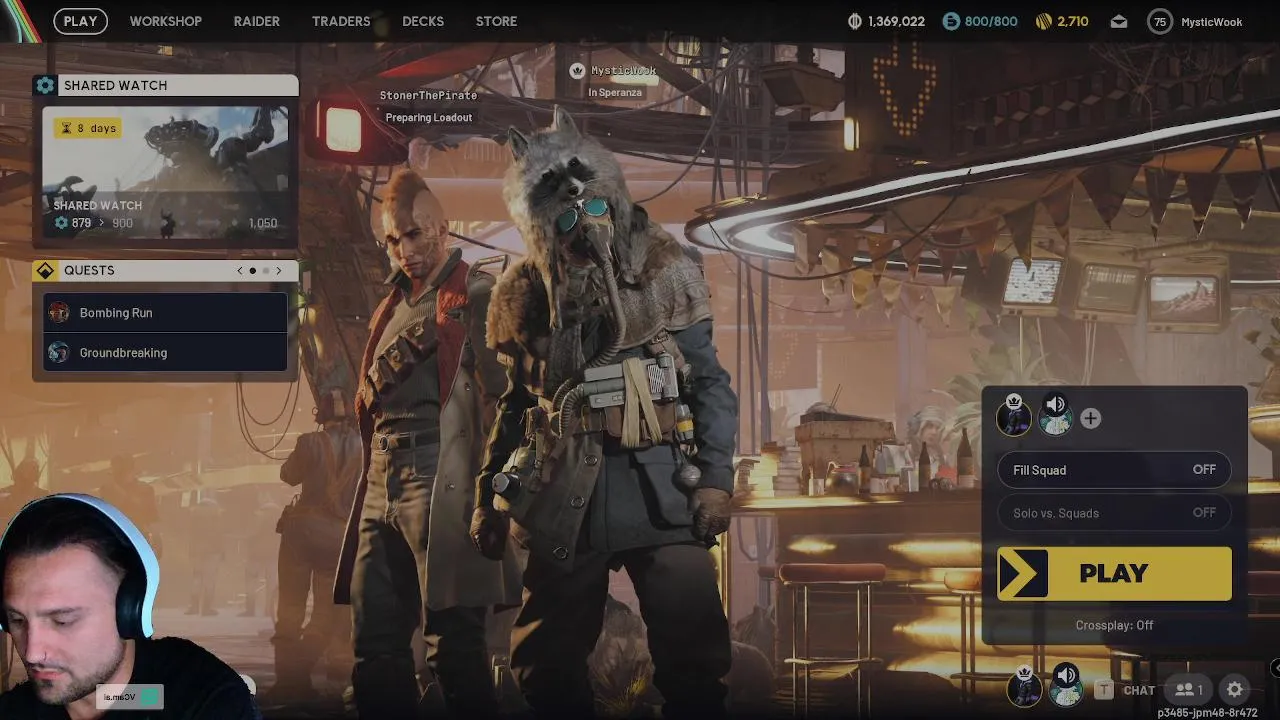The width and height of the screenshot is (1280, 720).
Task: Click the Crossplay: Off label
Action: [x=1114, y=625]
